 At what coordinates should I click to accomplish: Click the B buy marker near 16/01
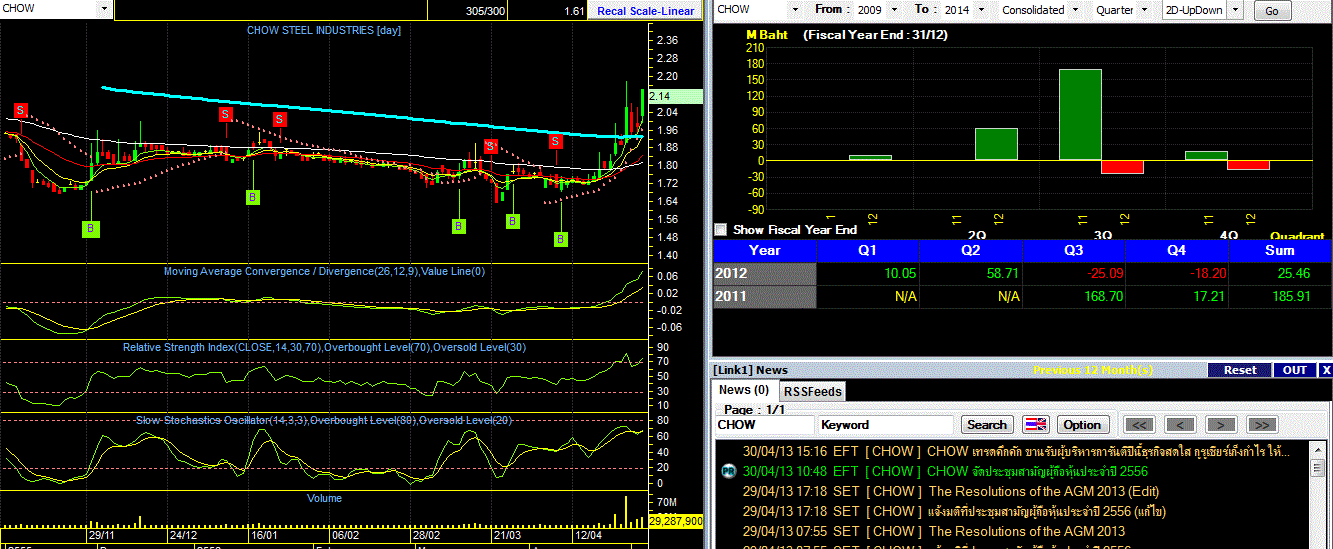point(253,197)
